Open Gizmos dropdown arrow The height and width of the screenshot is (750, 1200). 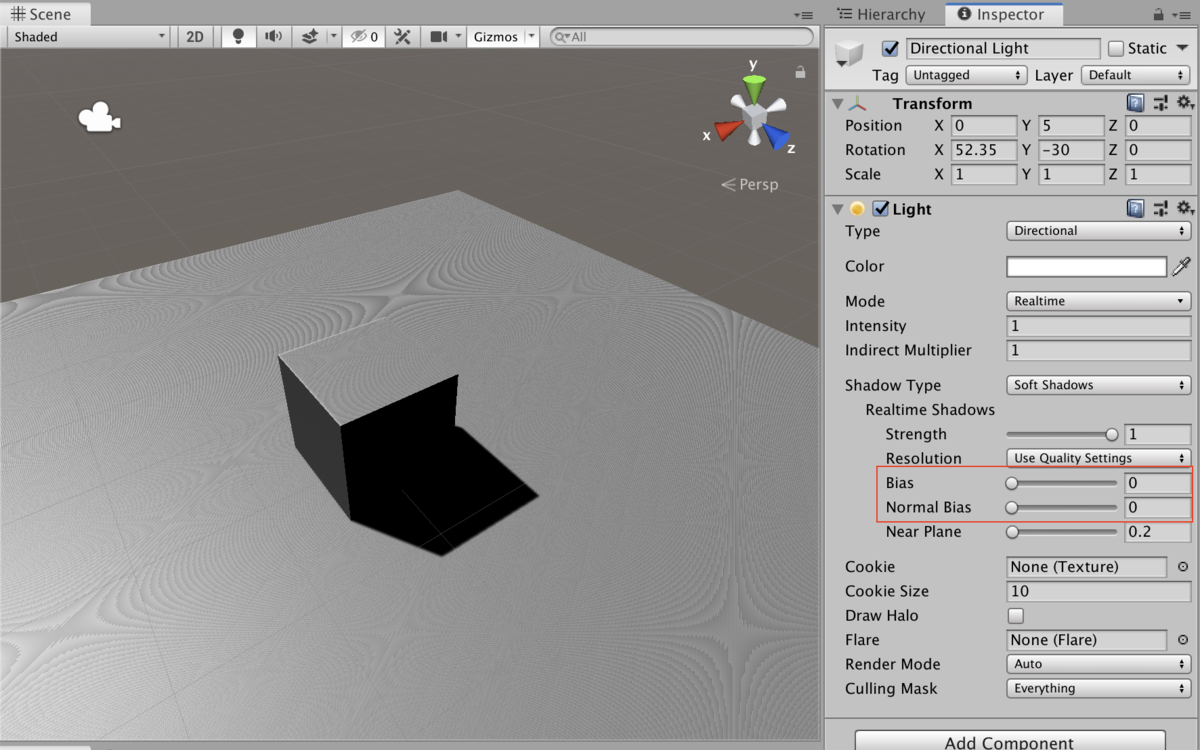pyautogui.click(x=532, y=37)
